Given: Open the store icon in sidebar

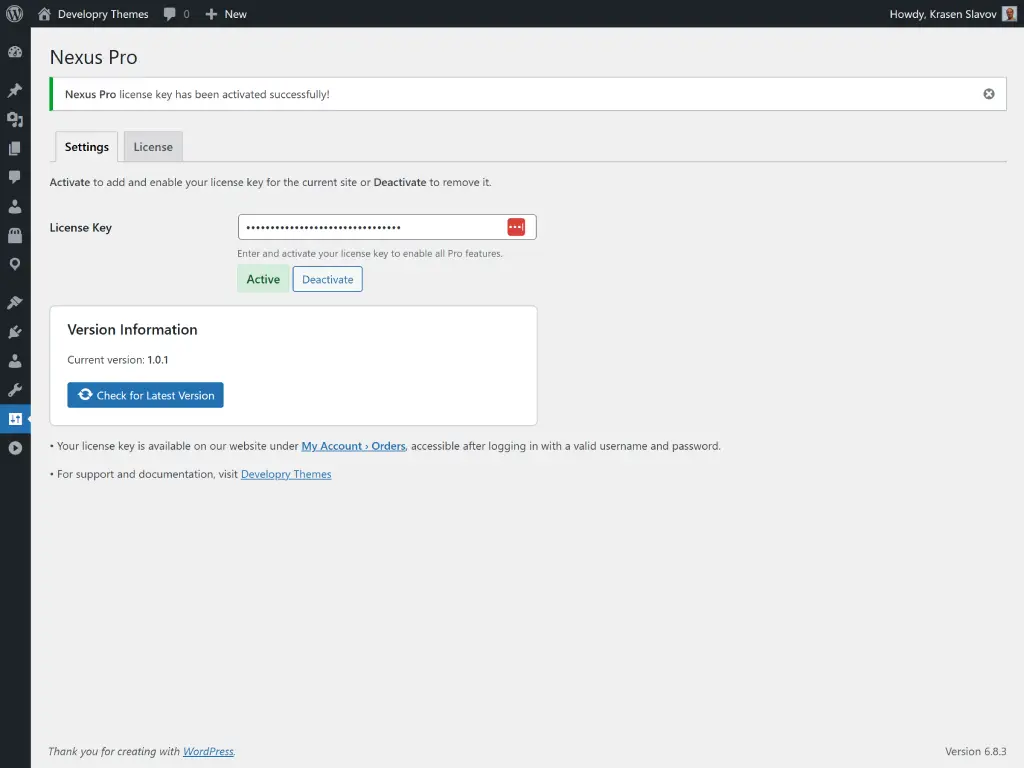Looking at the screenshot, I should [15, 235].
